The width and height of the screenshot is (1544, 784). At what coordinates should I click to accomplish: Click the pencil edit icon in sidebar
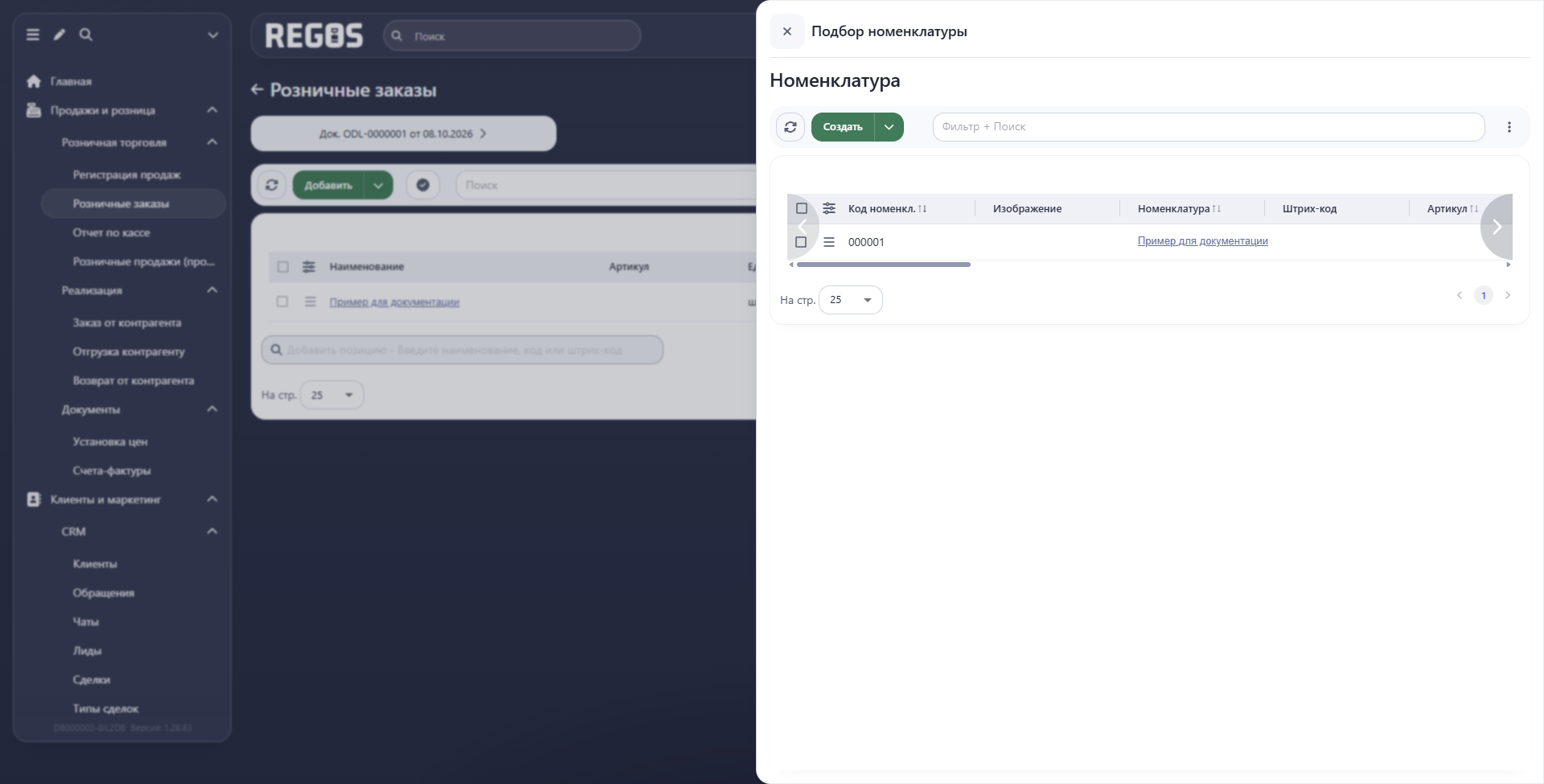click(x=60, y=35)
